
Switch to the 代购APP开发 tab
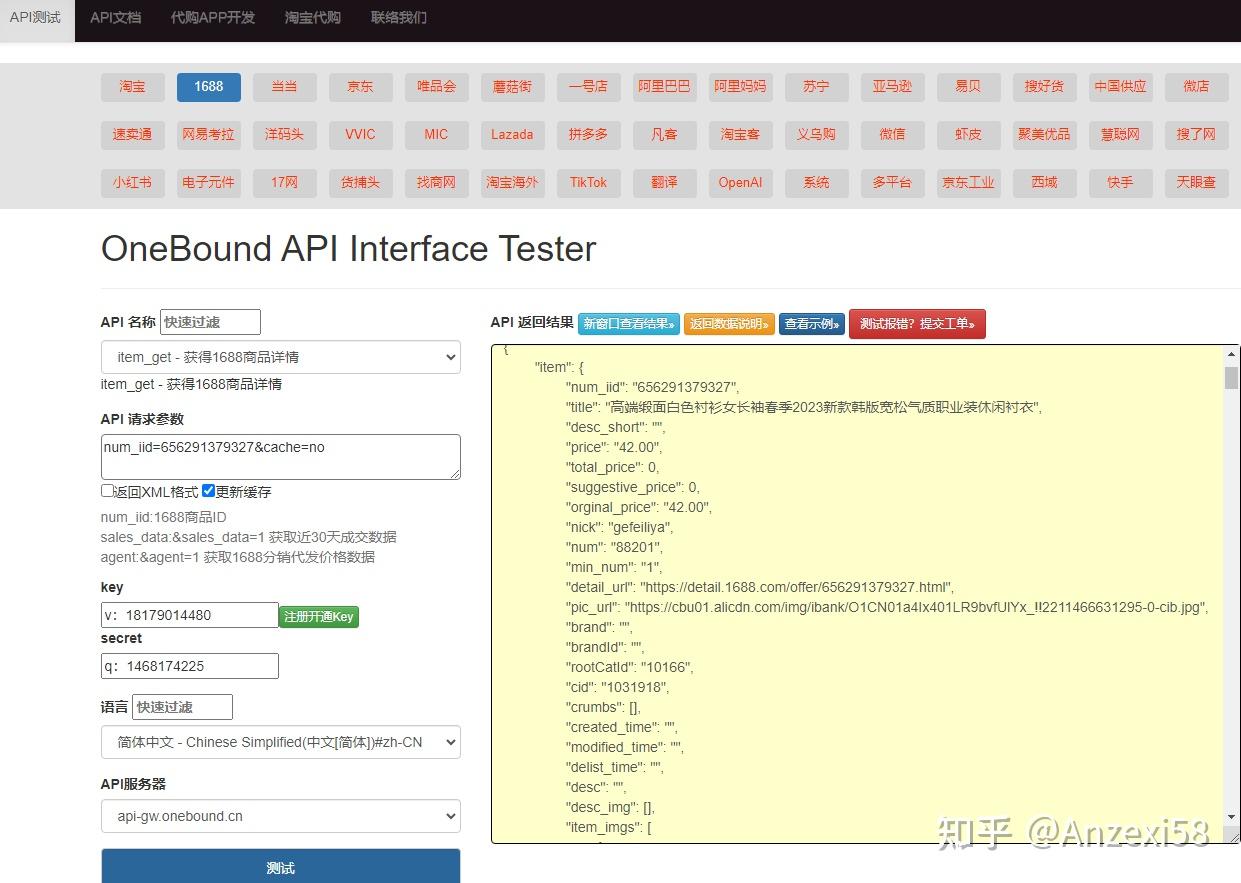[212, 17]
